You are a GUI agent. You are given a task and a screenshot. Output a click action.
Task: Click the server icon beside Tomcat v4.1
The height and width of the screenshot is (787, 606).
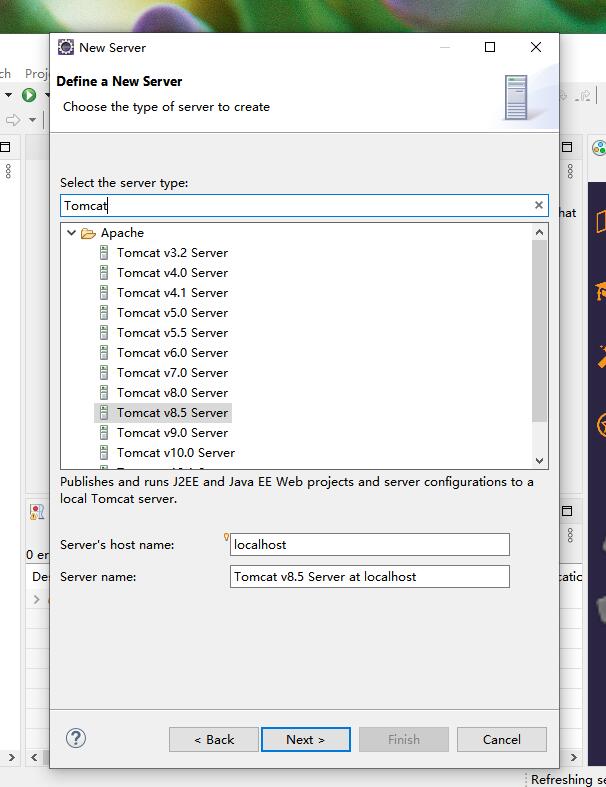click(x=104, y=293)
